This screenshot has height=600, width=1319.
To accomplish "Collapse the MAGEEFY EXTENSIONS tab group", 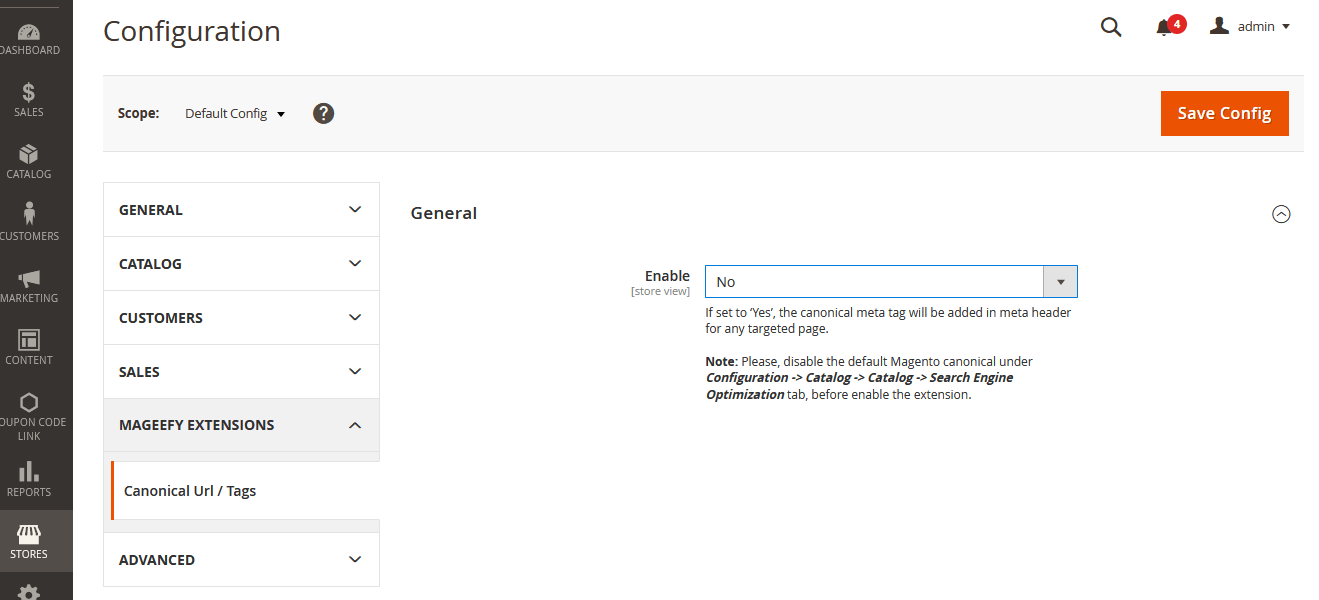I will click(x=241, y=425).
